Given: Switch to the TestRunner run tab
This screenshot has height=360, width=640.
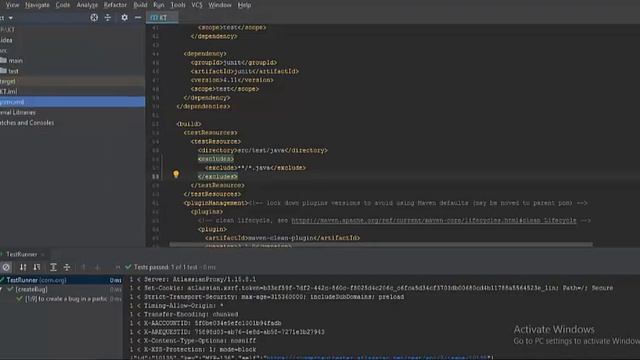Looking at the screenshot, I should 22,254.
